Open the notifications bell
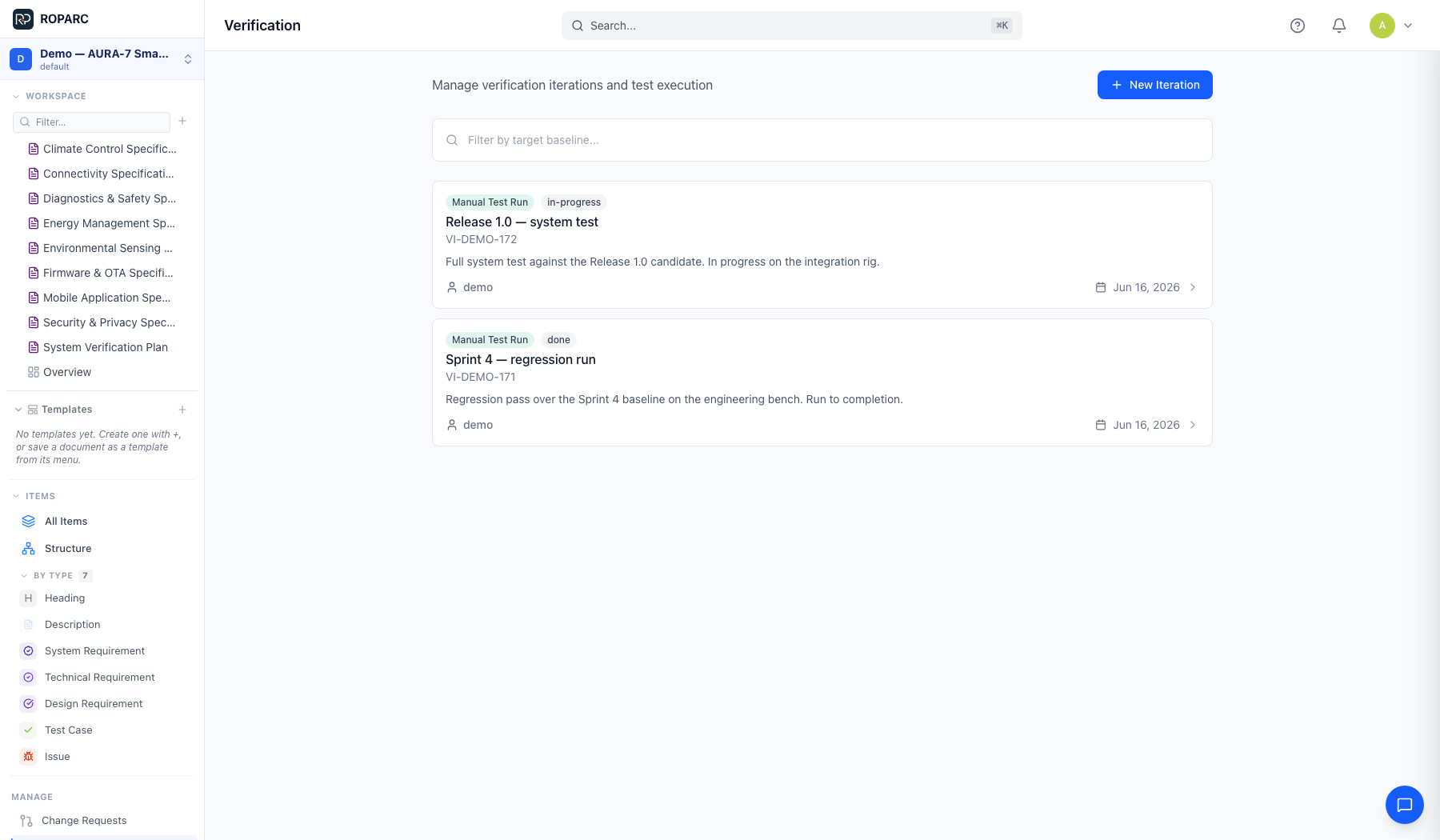The image size is (1440, 840). click(1339, 26)
